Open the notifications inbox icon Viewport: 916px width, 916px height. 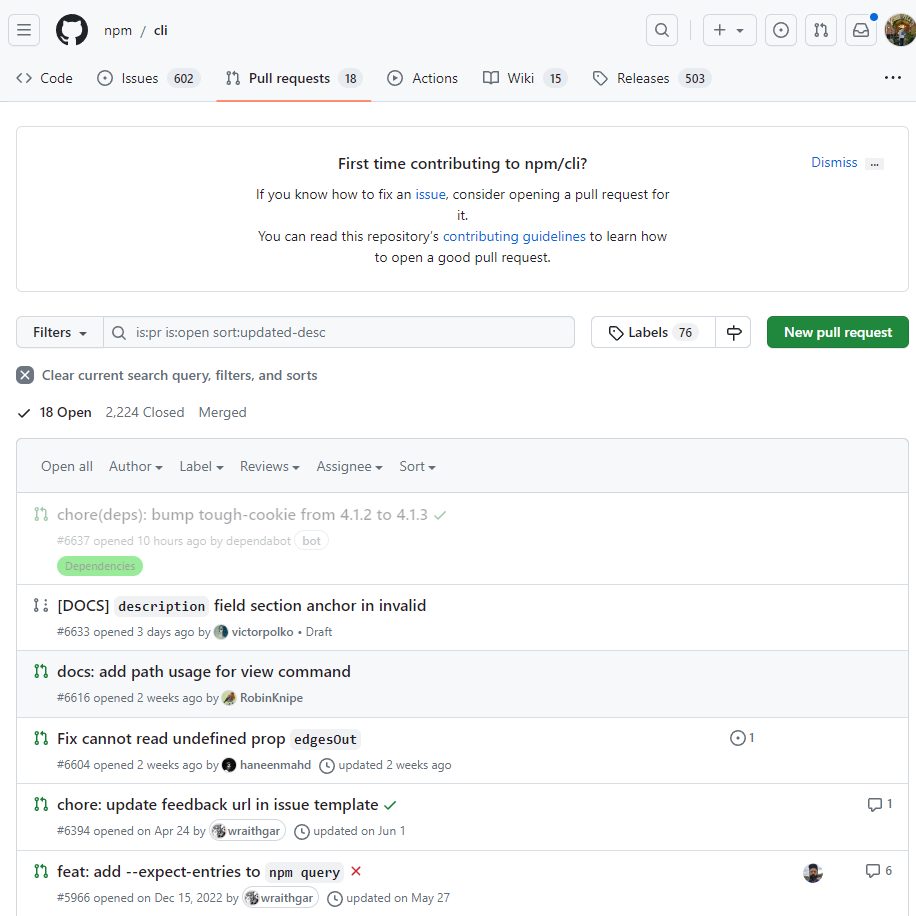click(861, 30)
